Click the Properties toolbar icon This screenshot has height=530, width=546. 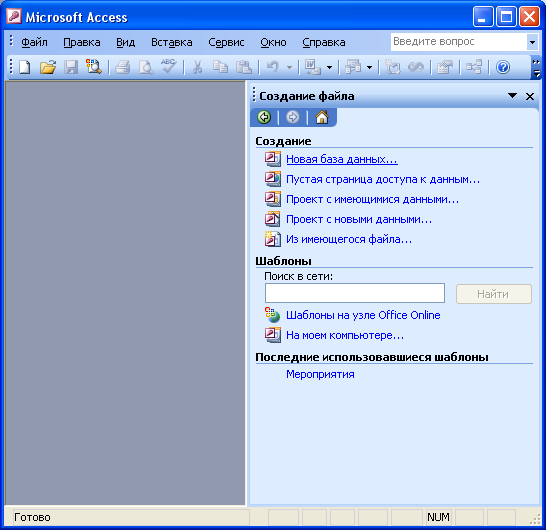pos(445,67)
